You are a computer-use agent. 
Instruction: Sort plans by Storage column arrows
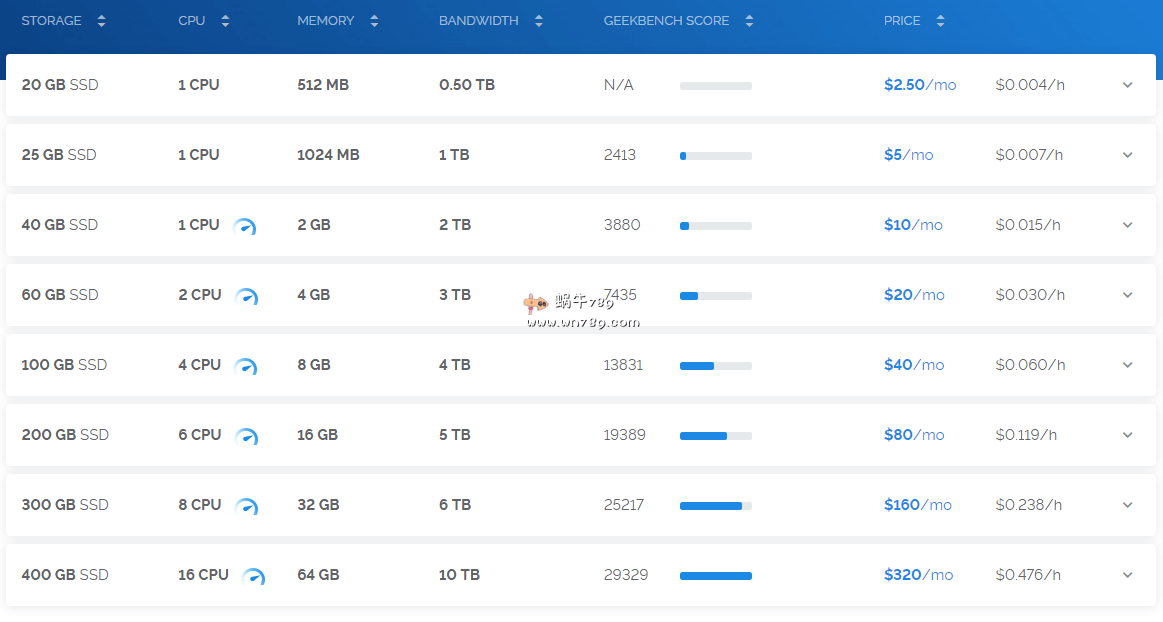(x=101, y=21)
